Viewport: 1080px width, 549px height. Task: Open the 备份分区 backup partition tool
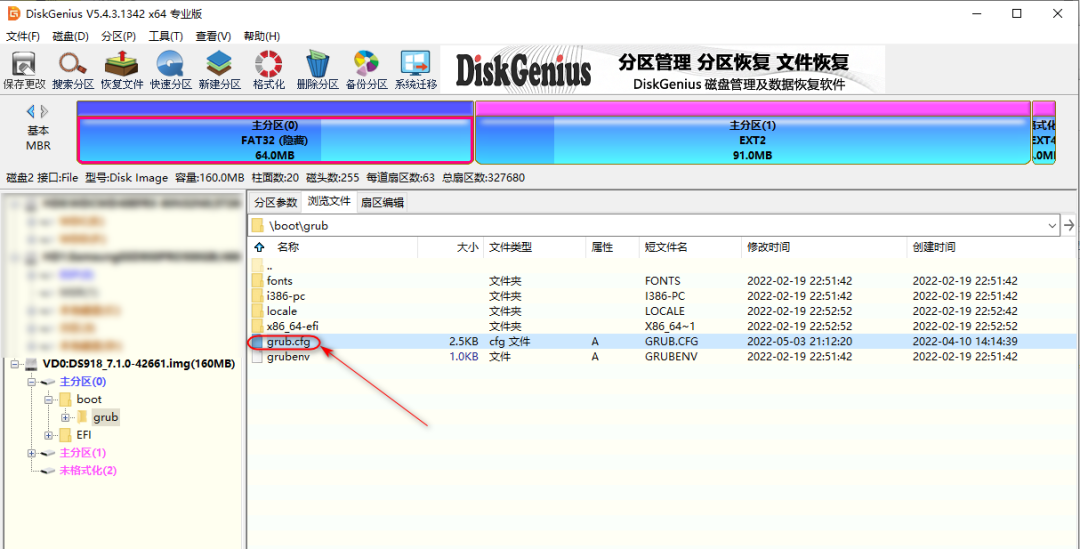coord(366,70)
